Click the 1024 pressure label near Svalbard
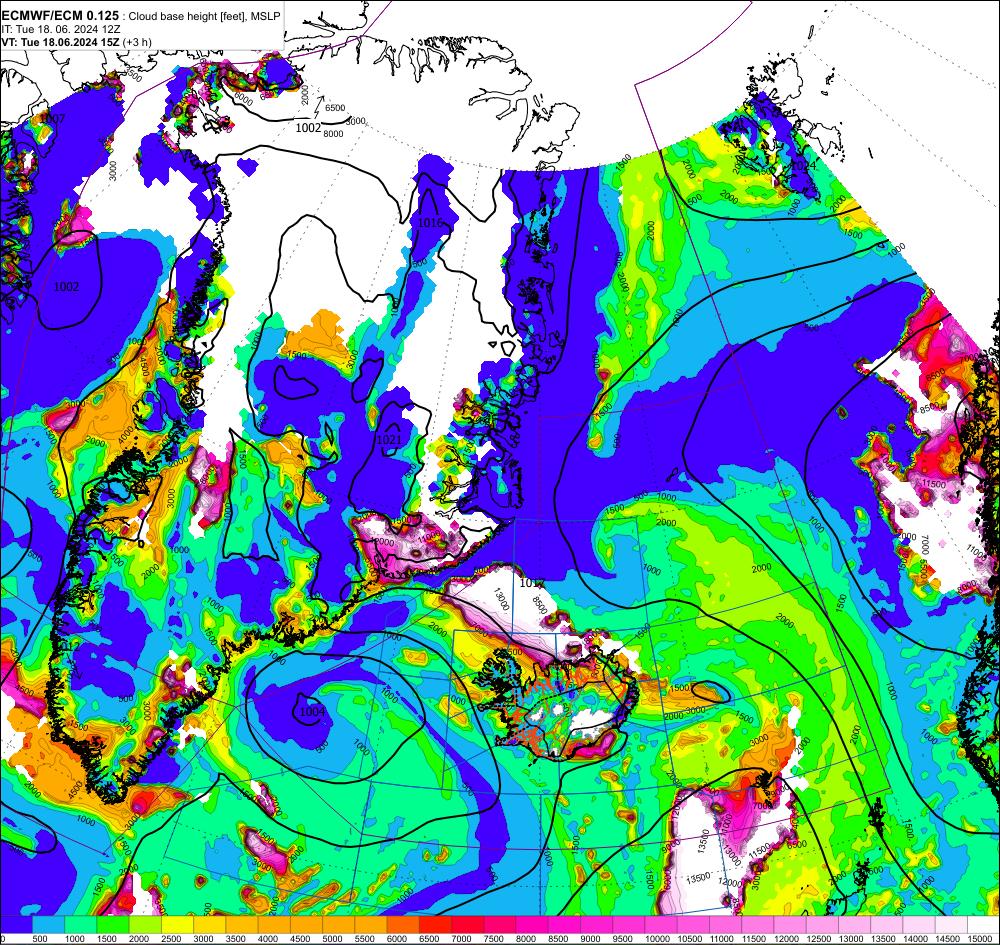Viewport: 1000px width, 945px height. 803,165
